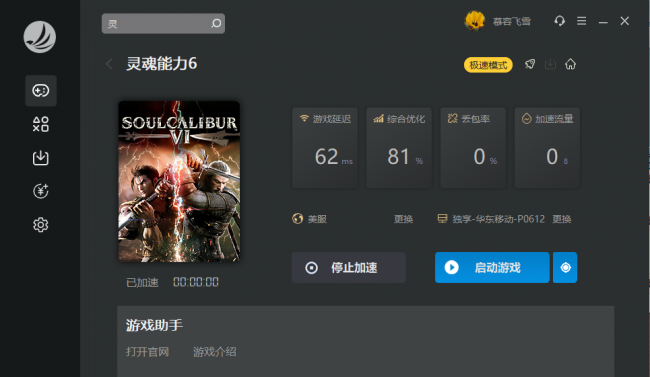Open the game controller sidebar tab

tap(41, 90)
